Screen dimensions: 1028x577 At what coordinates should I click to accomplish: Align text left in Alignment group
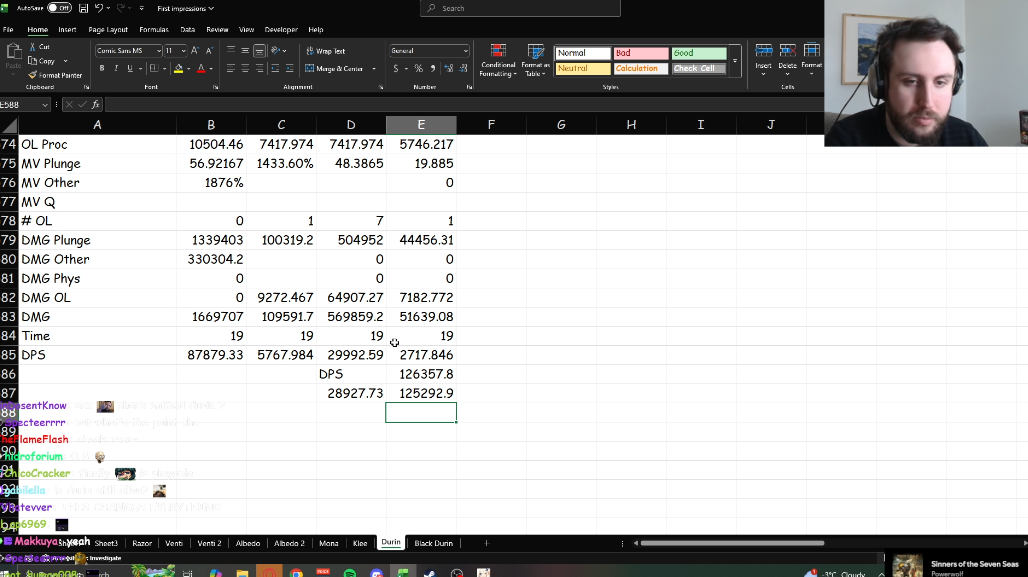pos(231,68)
